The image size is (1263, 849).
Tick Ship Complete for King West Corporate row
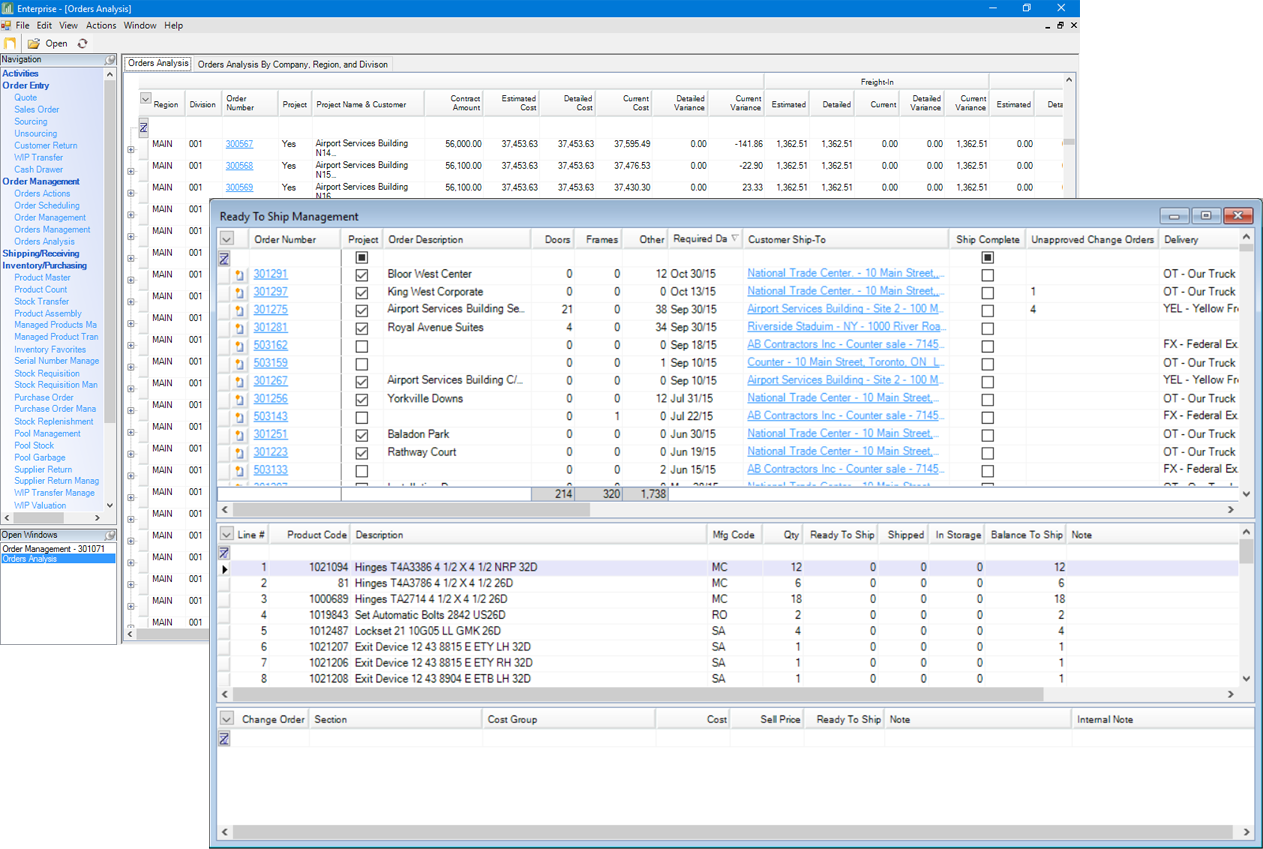[x=987, y=293]
